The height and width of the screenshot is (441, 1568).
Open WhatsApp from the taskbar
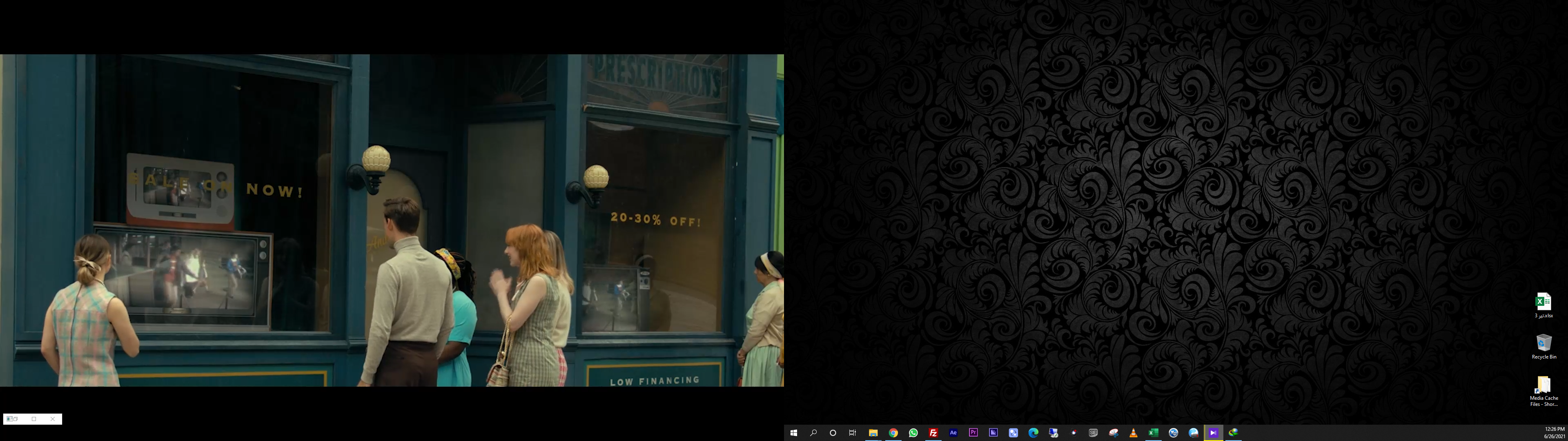[913, 432]
